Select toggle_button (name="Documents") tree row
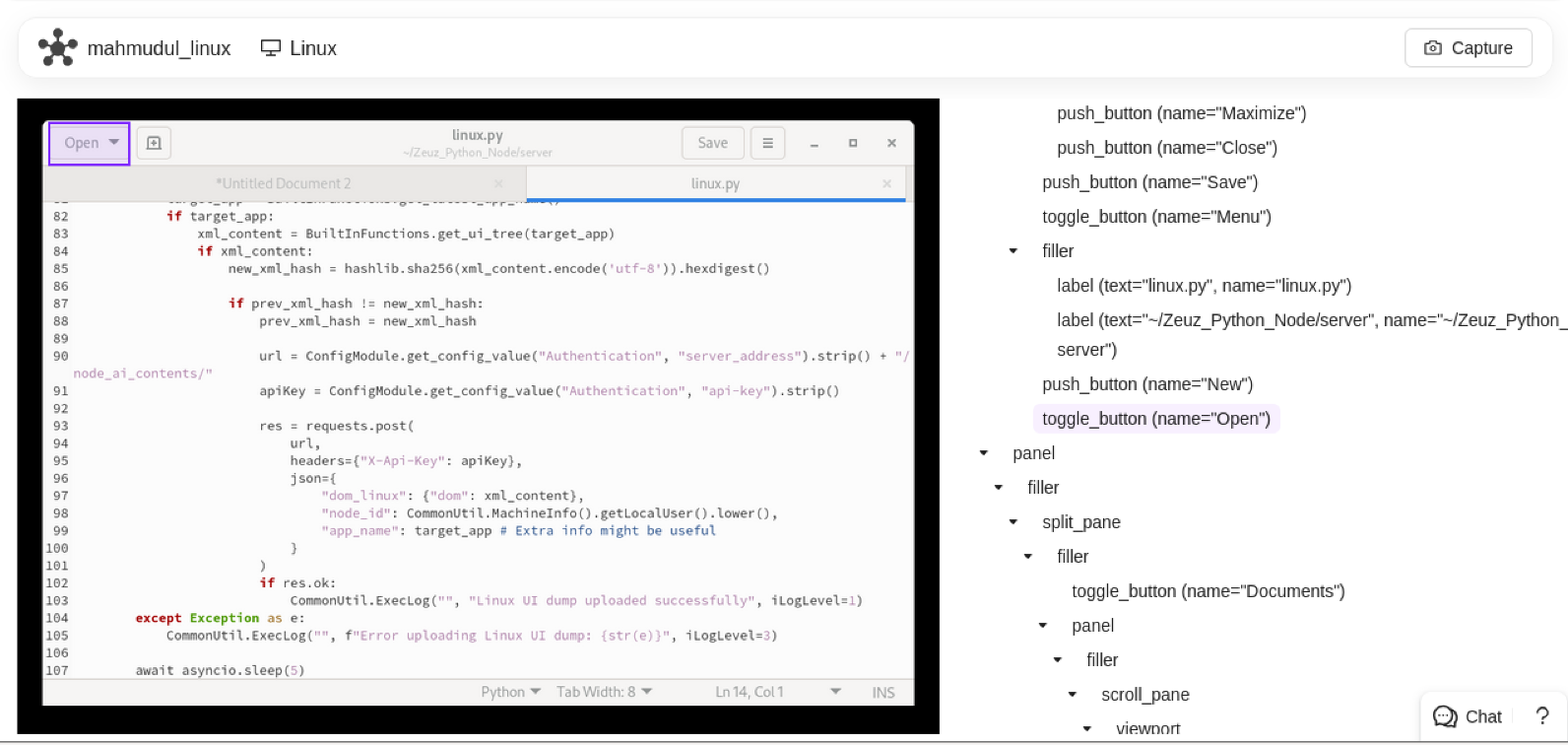The width and height of the screenshot is (1568, 745). coord(1209,591)
